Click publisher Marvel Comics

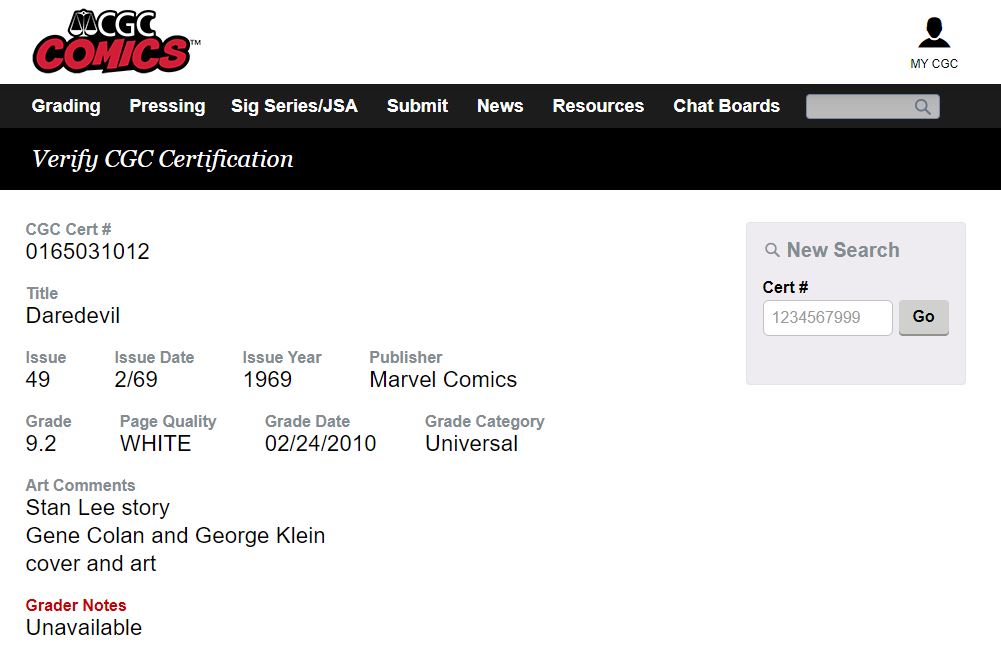(x=443, y=379)
